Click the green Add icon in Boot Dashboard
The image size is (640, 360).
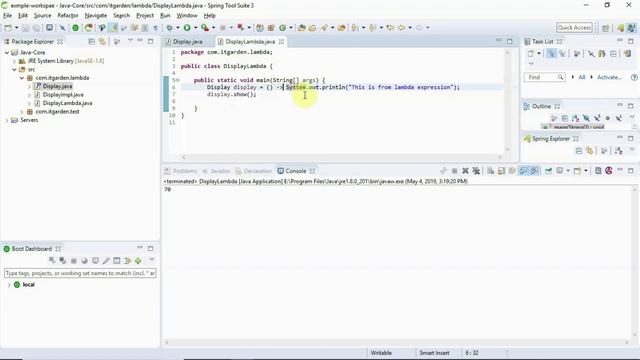coord(138,260)
